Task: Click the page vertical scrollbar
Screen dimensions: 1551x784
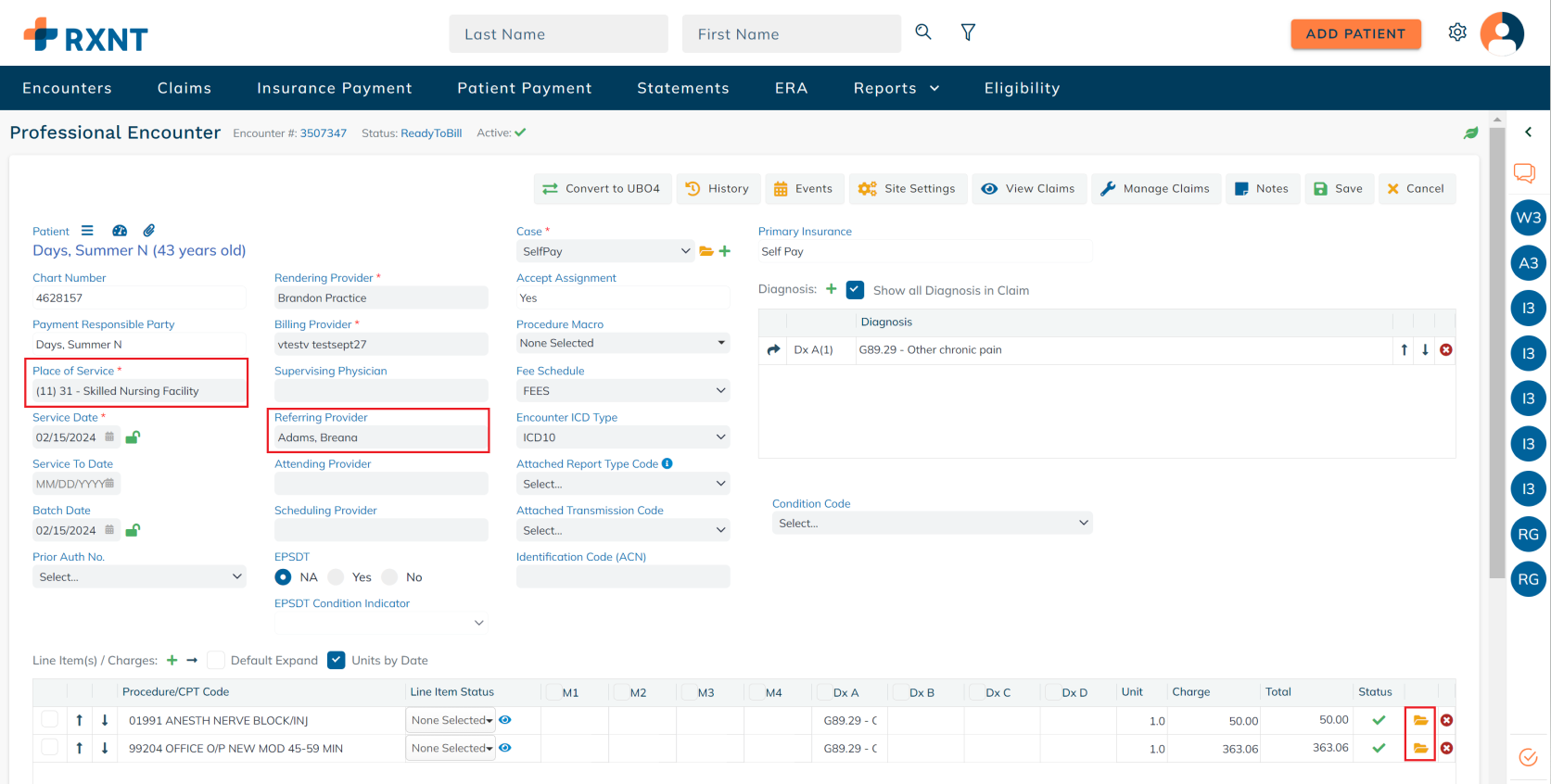Action: coord(1497,352)
